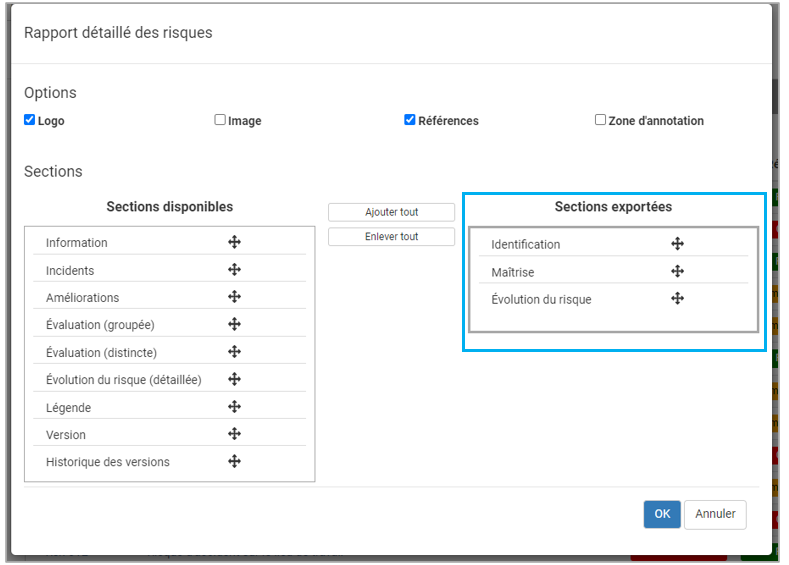This screenshot has height=565, width=789.
Task: Cancel the dialog with Annuler
Action: click(x=715, y=514)
